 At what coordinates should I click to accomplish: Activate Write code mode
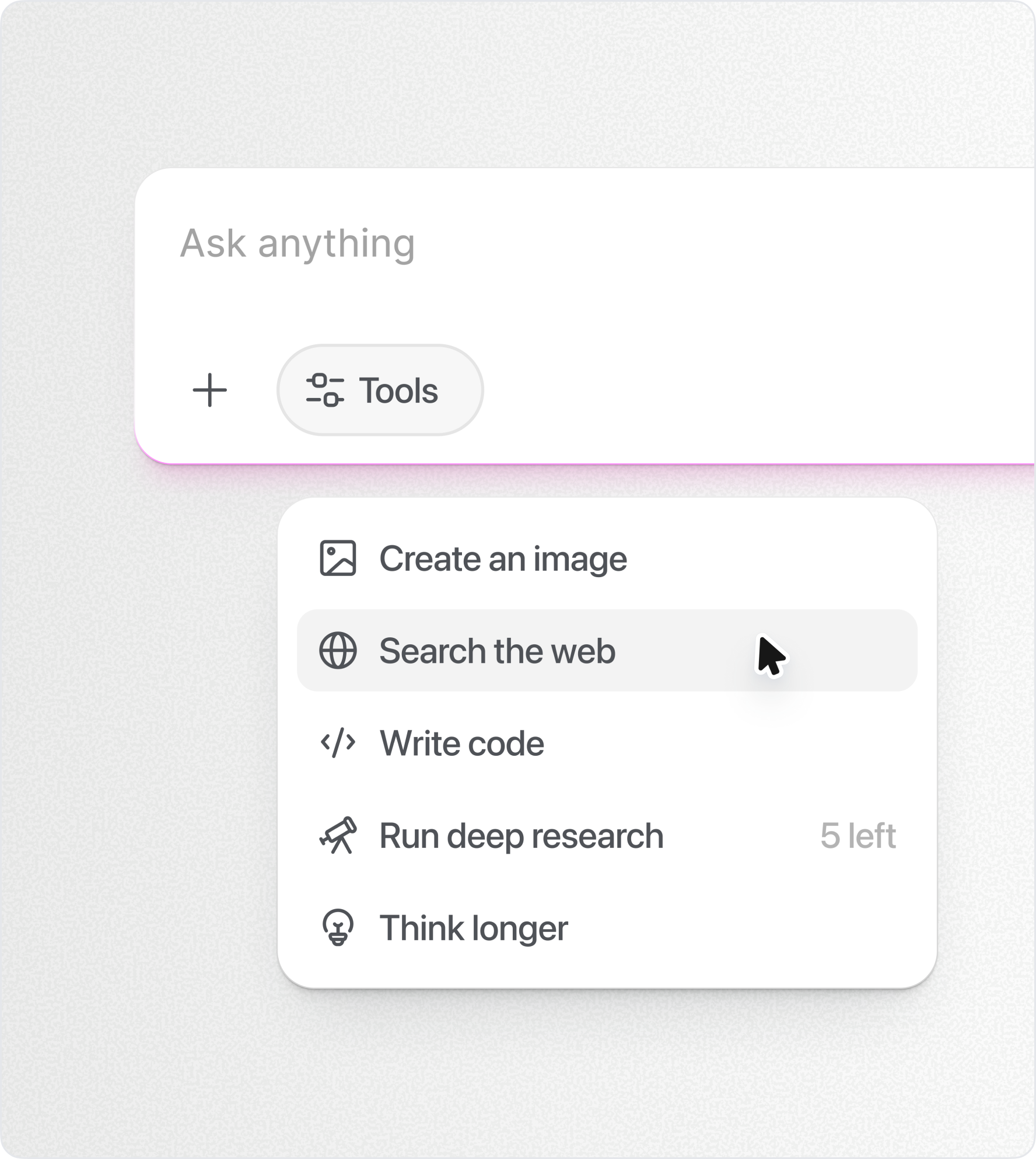[461, 742]
